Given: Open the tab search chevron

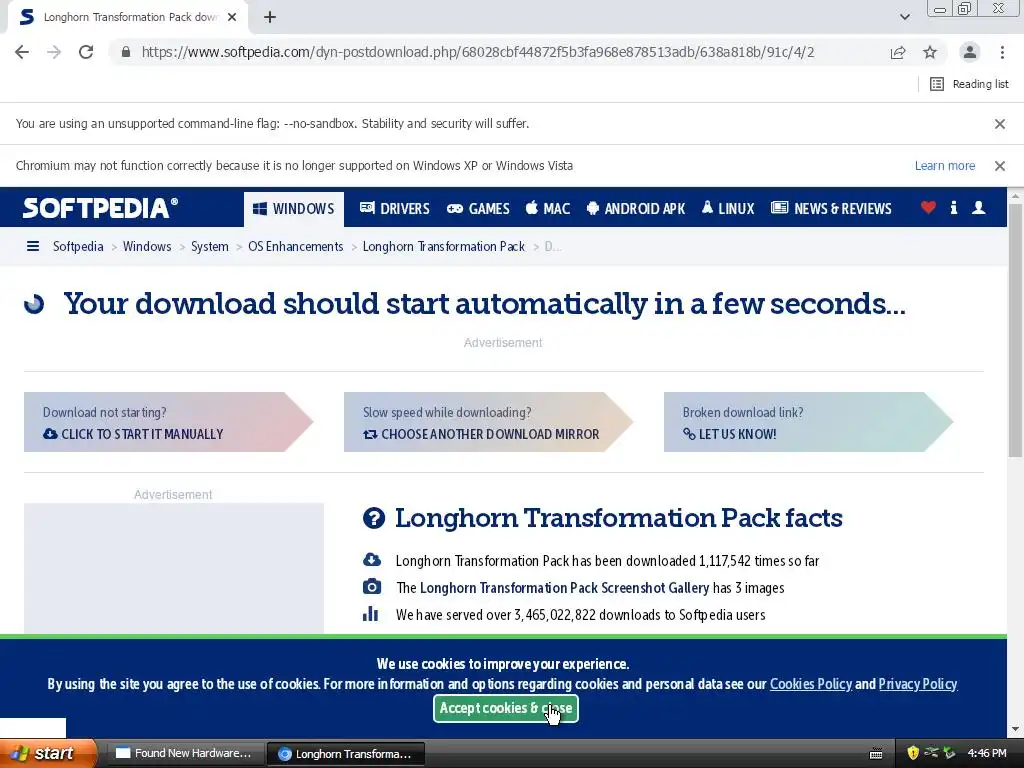Looking at the screenshot, I should click(904, 17).
